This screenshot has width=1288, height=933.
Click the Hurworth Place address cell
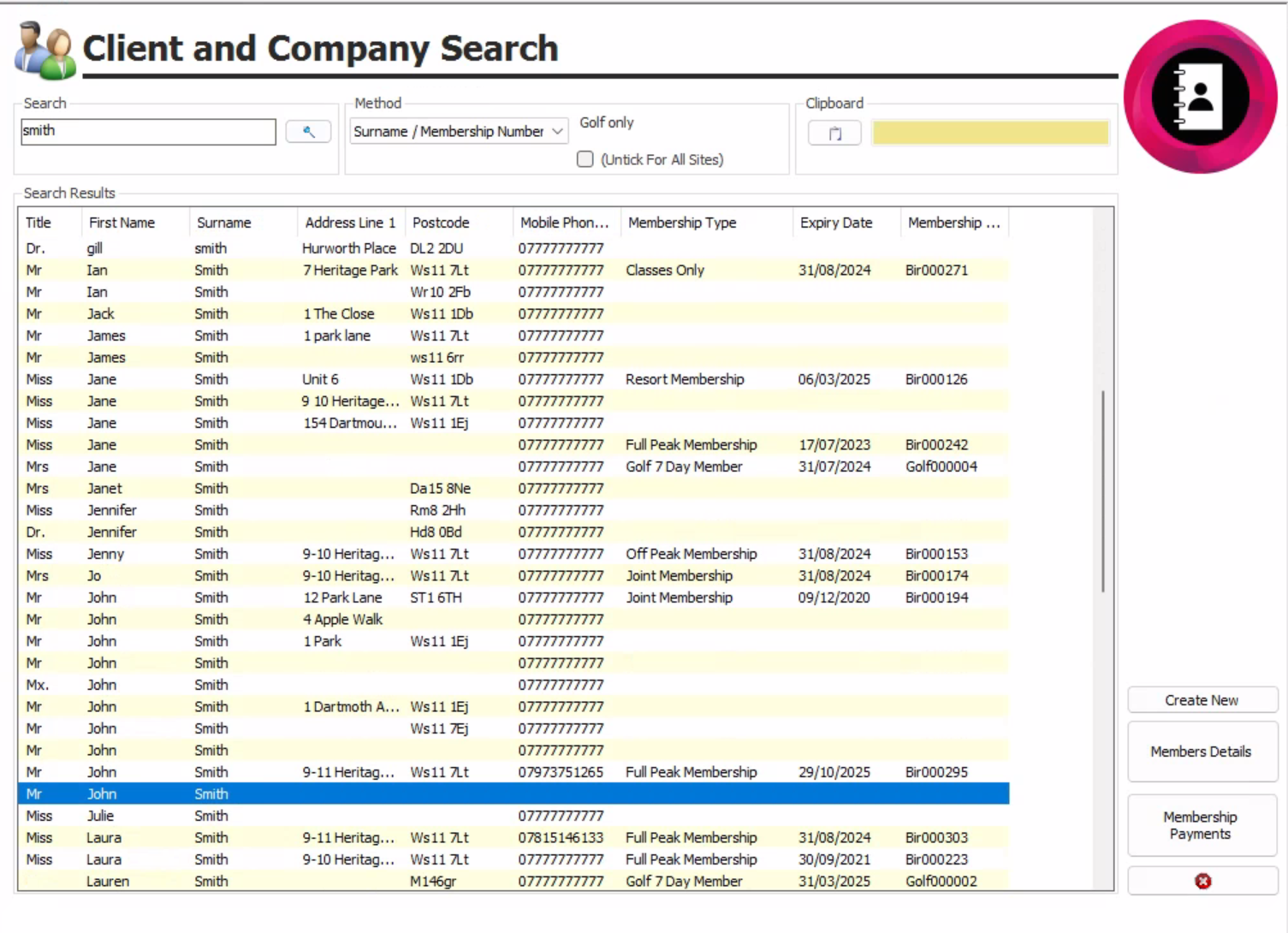pos(349,248)
